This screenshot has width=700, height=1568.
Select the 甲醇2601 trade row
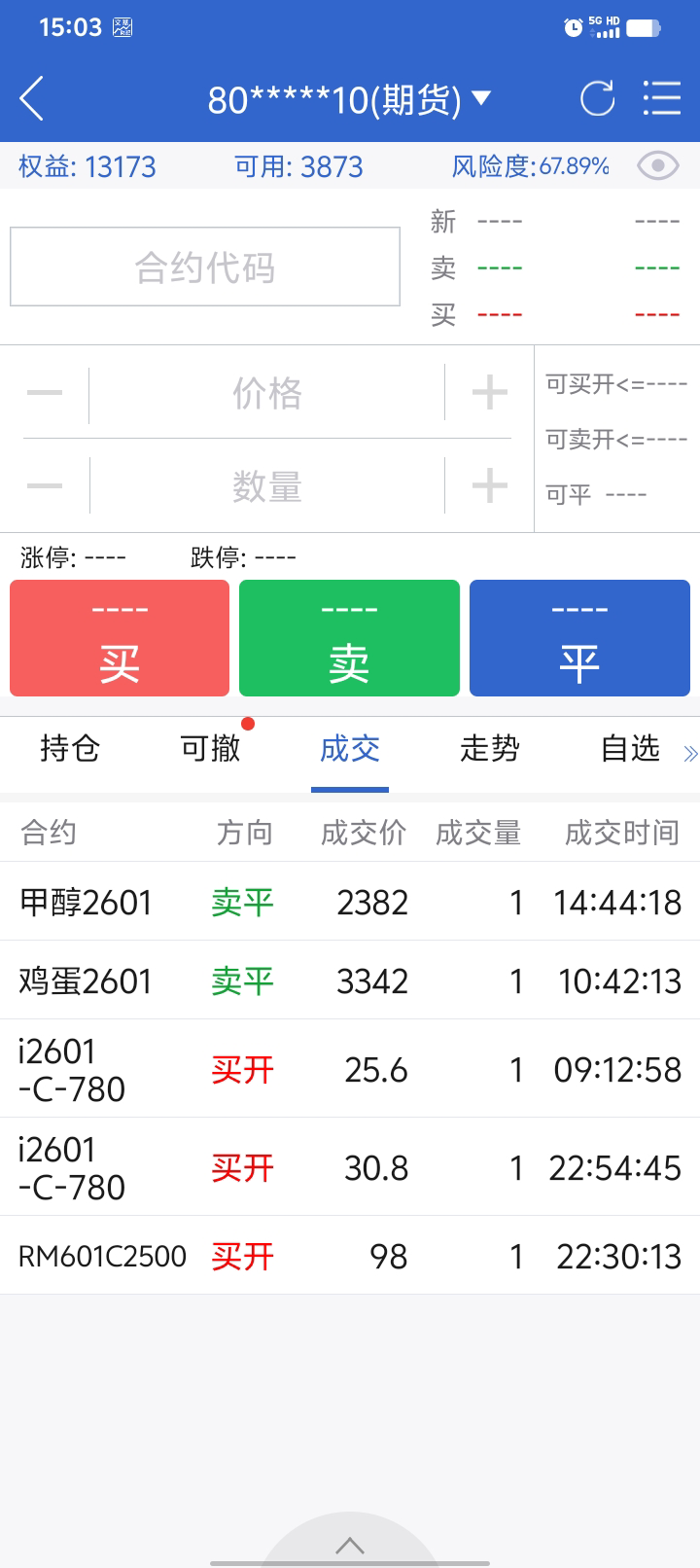pyautogui.click(x=350, y=902)
